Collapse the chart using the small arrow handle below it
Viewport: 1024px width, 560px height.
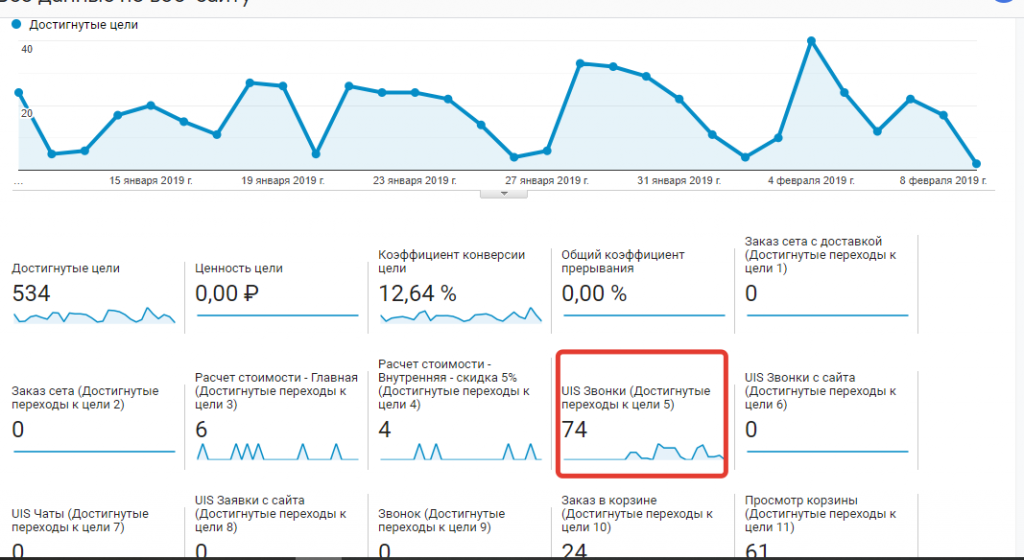tap(504, 193)
